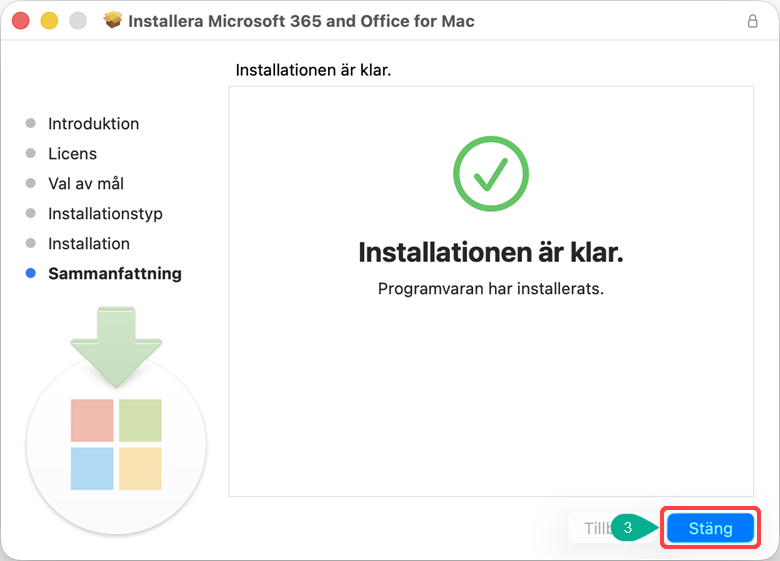
Task: Select the Licens step in sidebar
Action: click(x=72, y=154)
